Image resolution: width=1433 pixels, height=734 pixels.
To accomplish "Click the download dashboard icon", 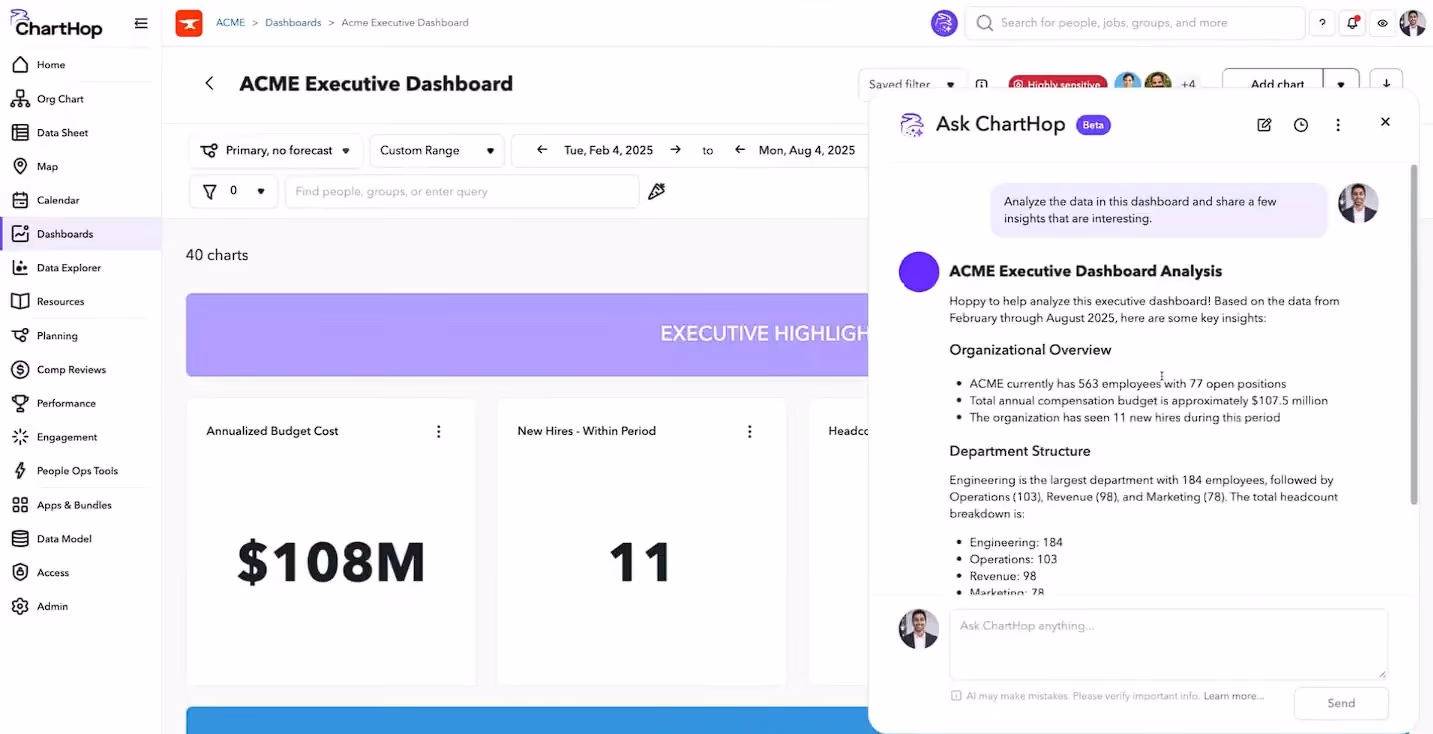I will [x=1386, y=84].
